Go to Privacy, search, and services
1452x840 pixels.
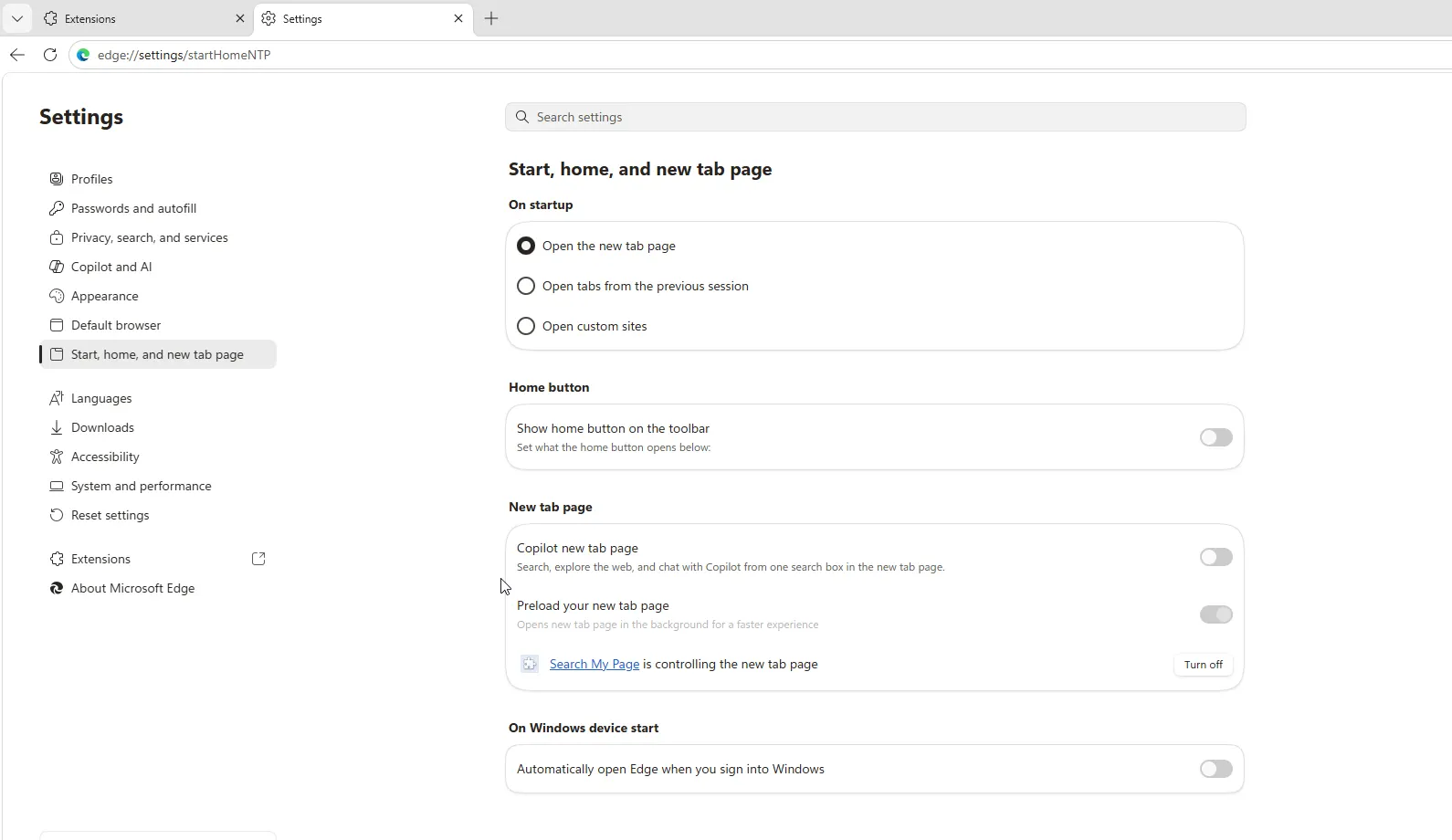pyautogui.click(x=157, y=237)
